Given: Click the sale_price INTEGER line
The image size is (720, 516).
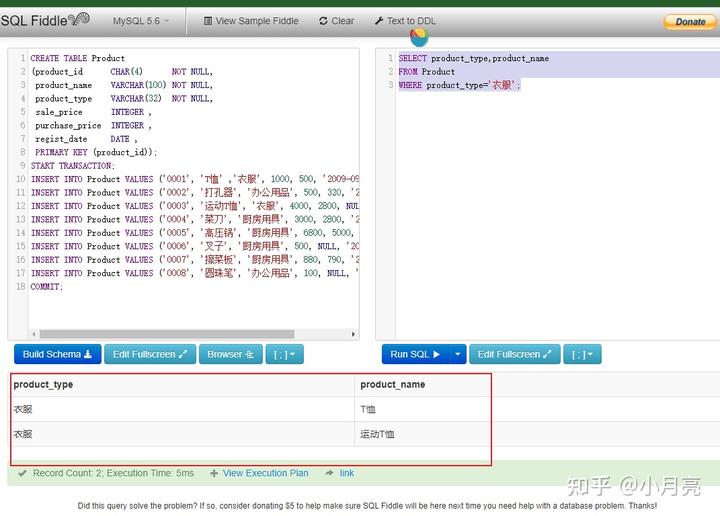Looking at the screenshot, I should pyautogui.click(x=93, y=112).
